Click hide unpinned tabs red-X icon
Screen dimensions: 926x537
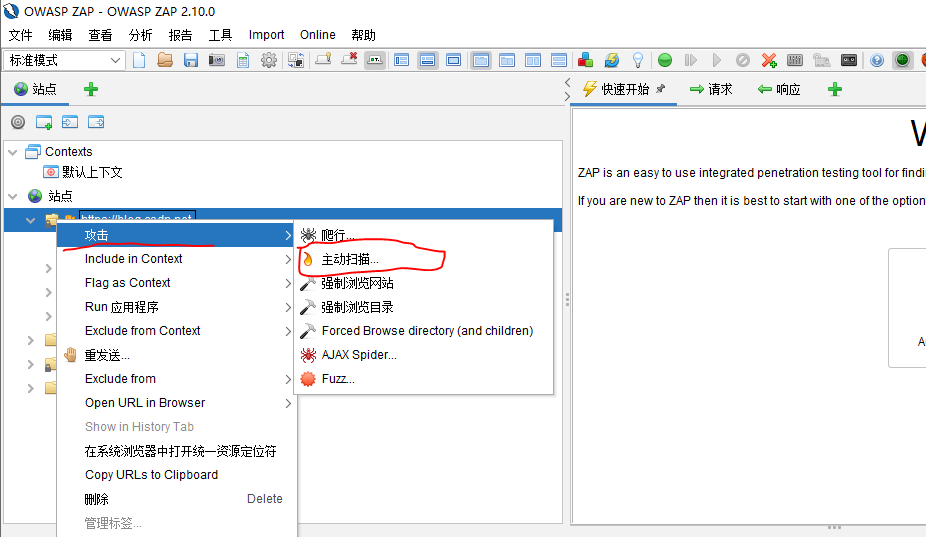tap(349, 59)
